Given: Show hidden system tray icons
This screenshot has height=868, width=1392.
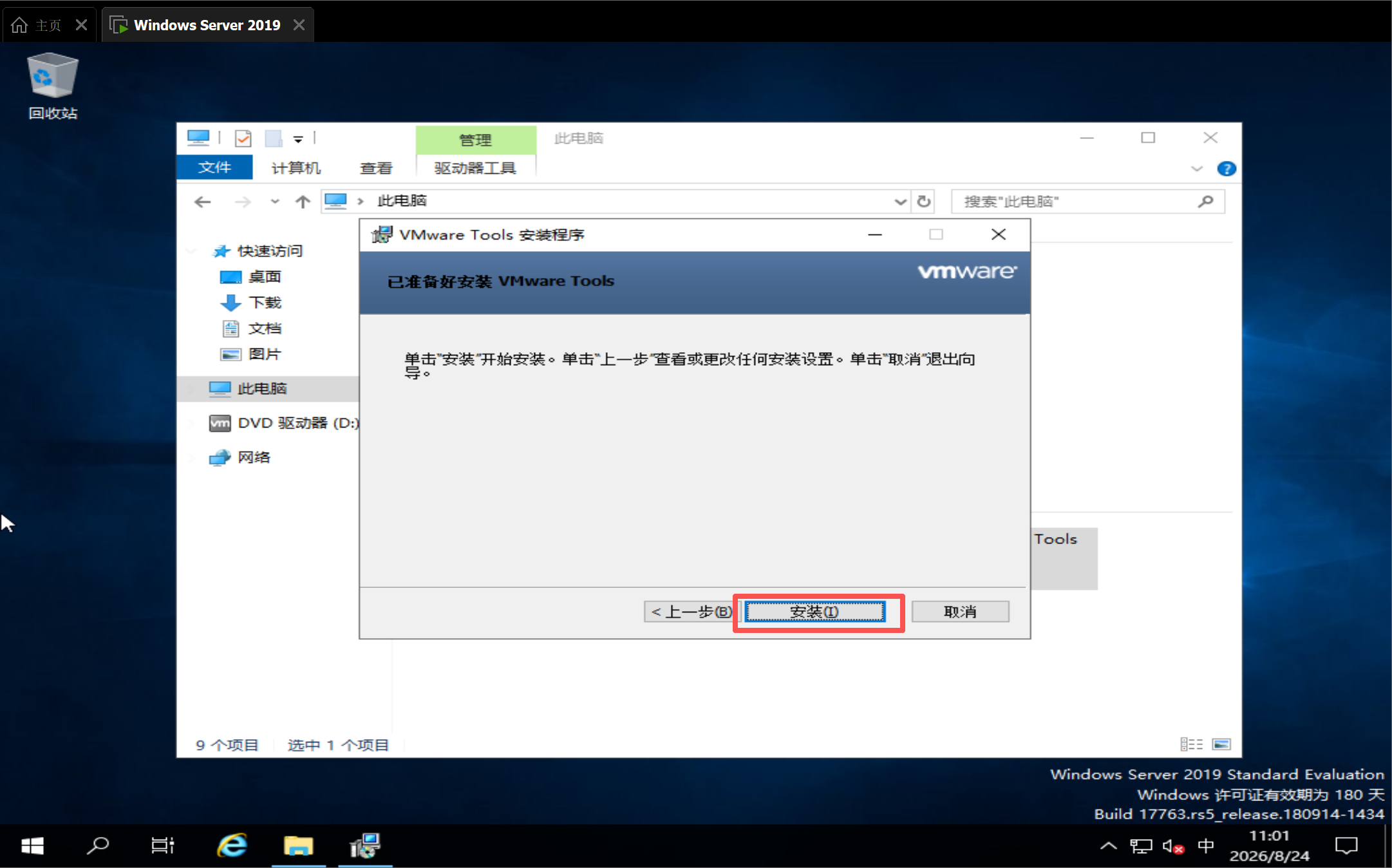Looking at the screenshot, I should [x=1108, y=845].
